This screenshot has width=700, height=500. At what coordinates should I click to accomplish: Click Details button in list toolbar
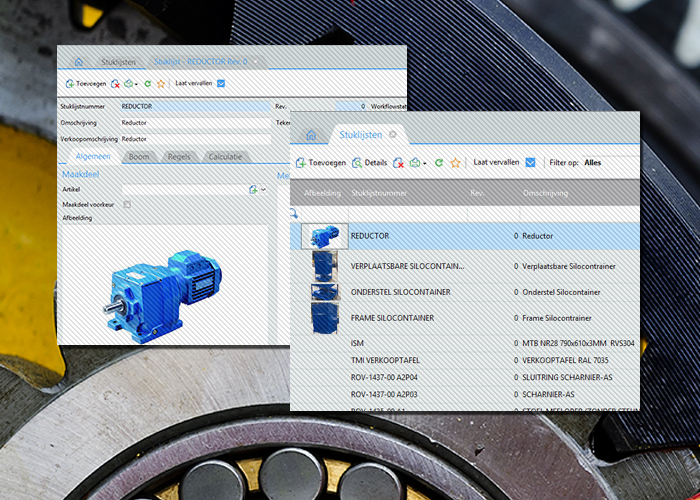(370, 163)
